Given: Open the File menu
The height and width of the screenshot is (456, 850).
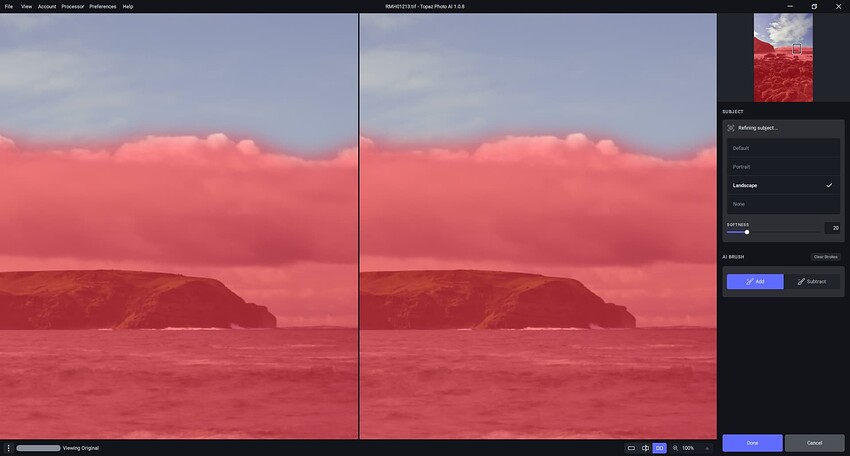Looking at the screenshot, I should click(9, 6).
